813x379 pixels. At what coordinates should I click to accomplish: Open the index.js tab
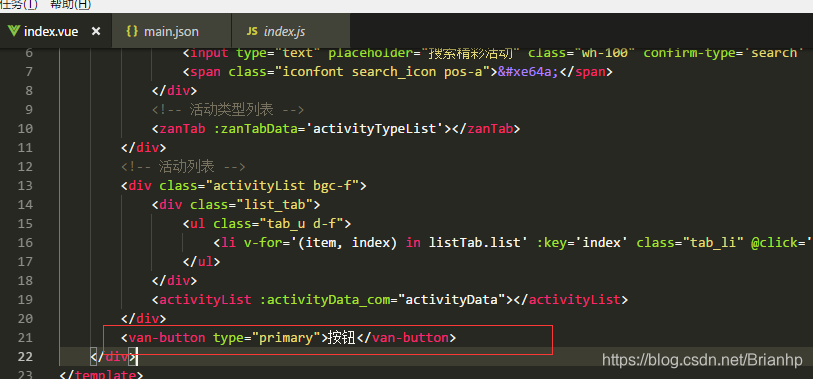[291, 31]
